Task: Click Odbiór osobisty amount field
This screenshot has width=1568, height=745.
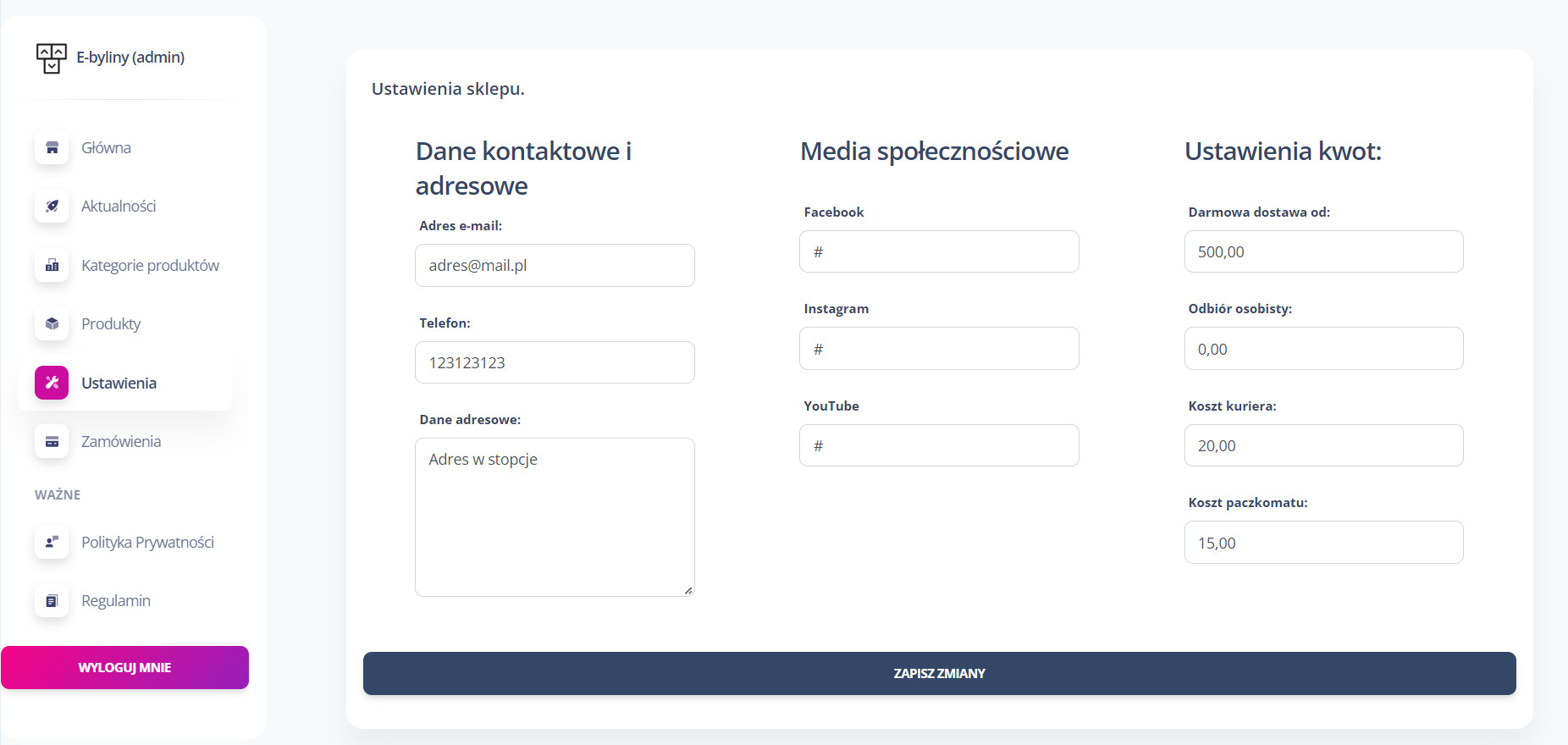Action: [1323, 348]
